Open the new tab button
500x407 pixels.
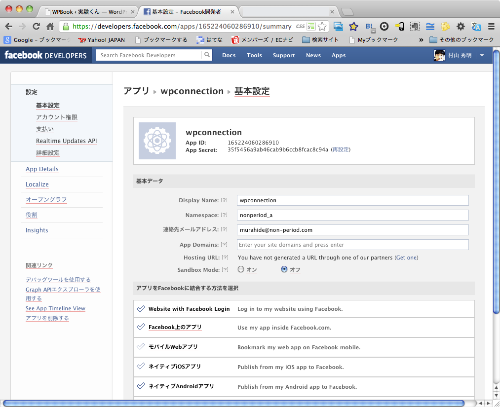coord(347,12)
